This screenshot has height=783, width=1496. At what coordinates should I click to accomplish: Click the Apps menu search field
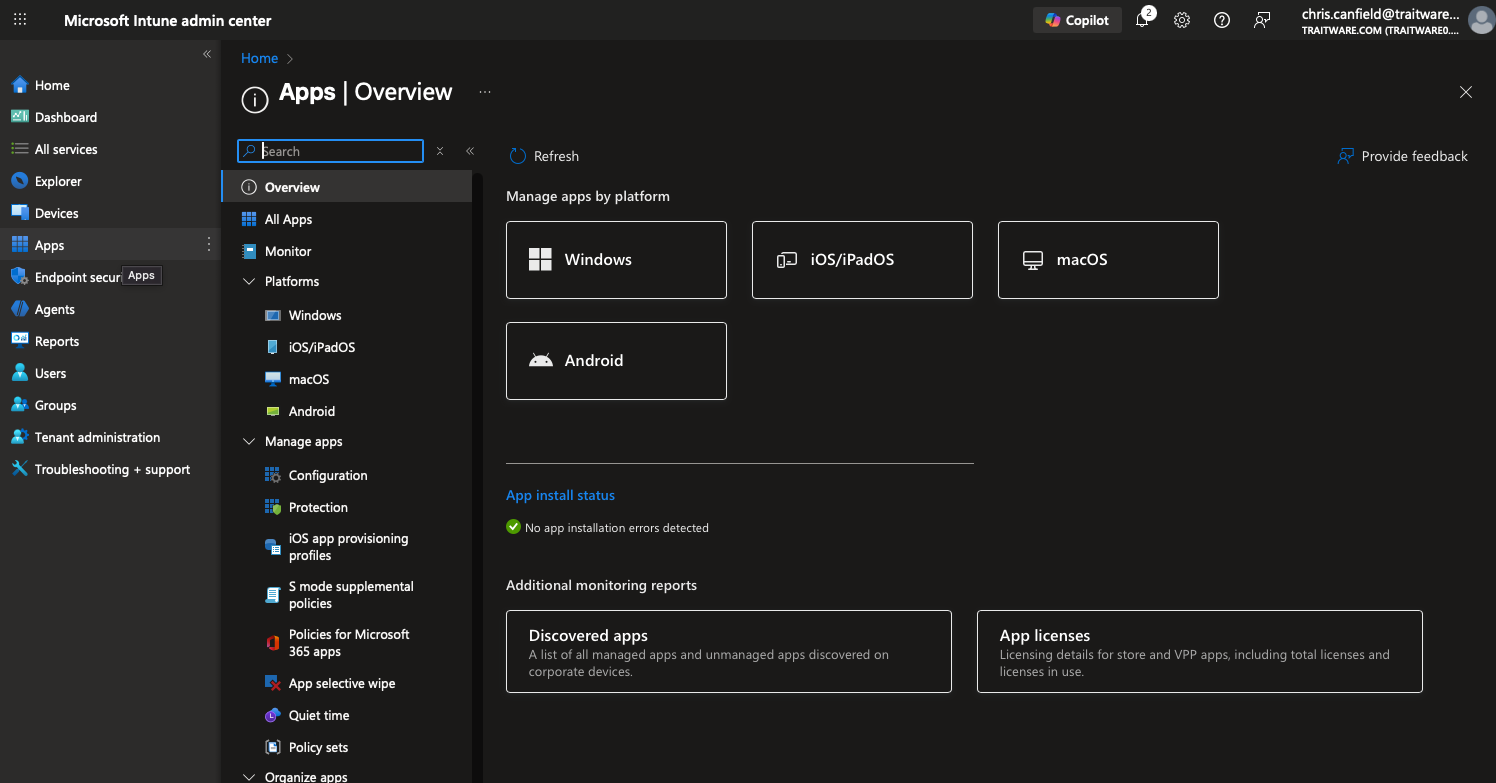339,151
